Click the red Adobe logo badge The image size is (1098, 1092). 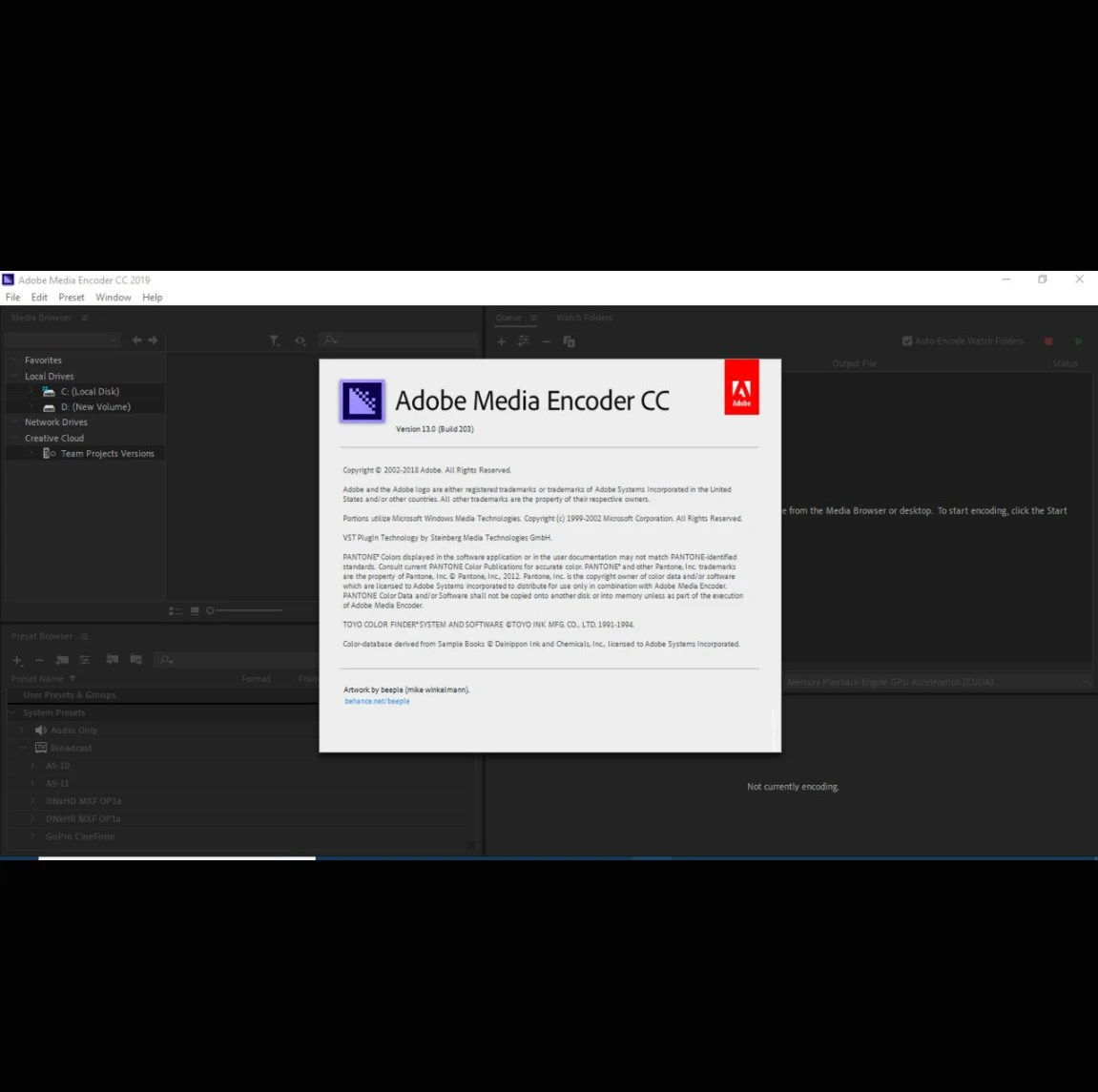(741, 387)
